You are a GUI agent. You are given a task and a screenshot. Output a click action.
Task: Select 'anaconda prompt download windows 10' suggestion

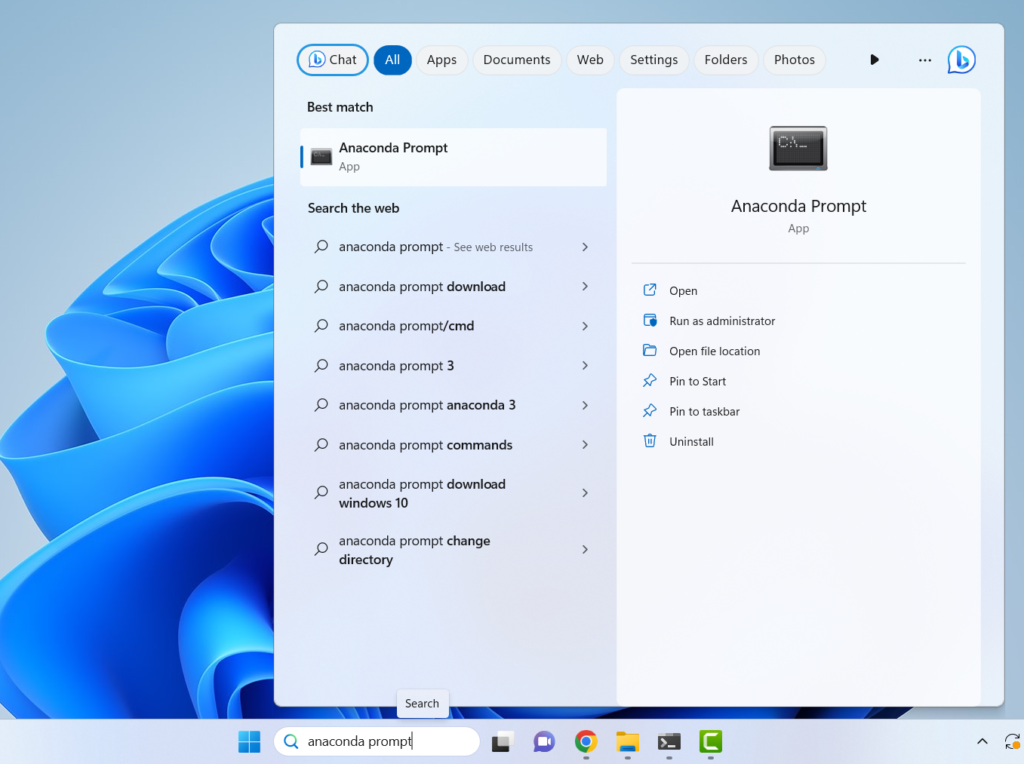pos(453,493)
